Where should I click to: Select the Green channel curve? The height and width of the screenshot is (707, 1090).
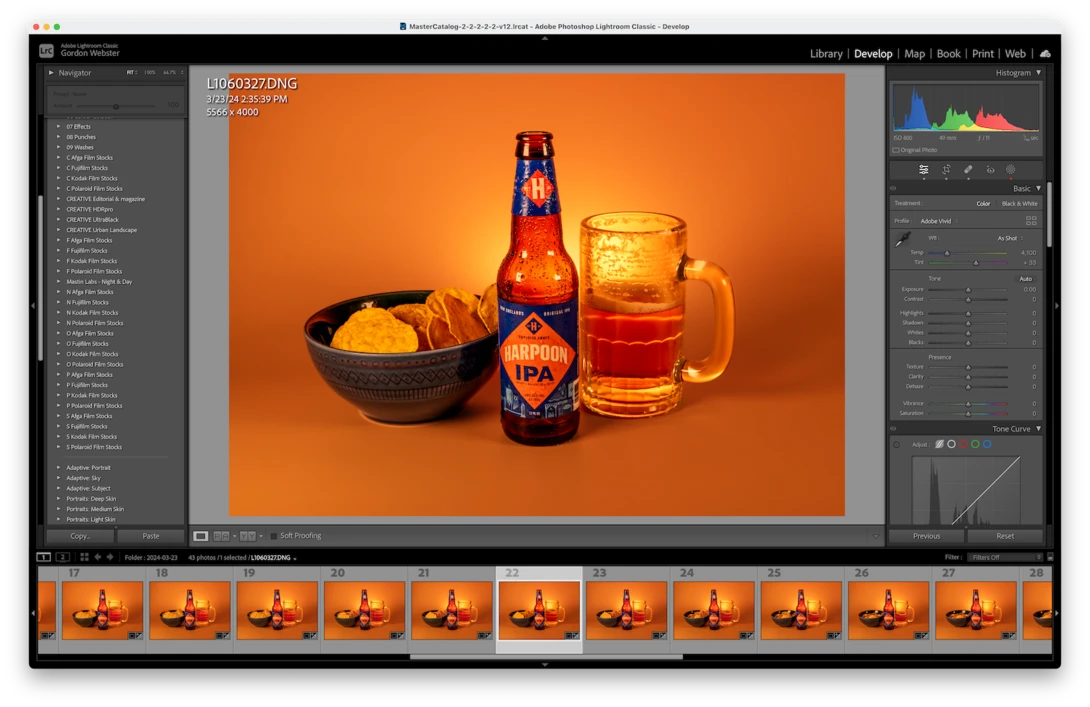tap(975, 444)
